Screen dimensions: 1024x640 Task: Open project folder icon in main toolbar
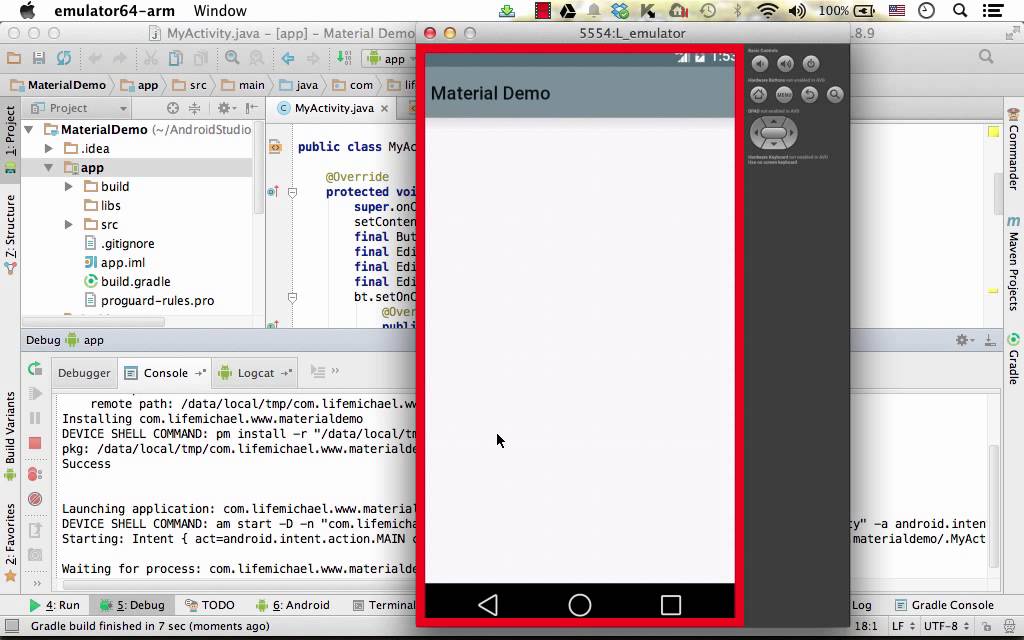pyautogui.click(x=14, y=58)
